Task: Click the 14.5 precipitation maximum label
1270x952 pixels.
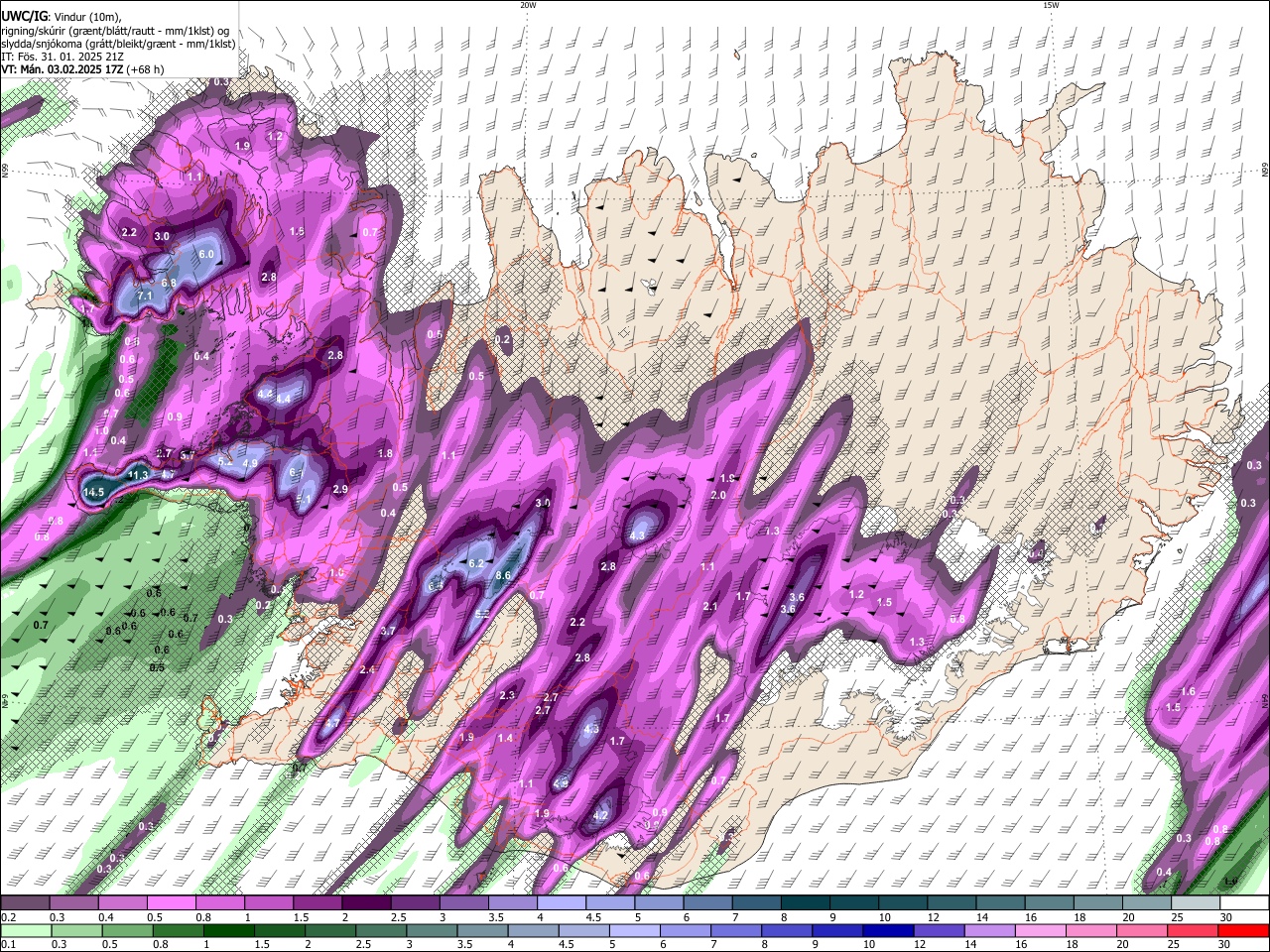Action: point(94,492)
